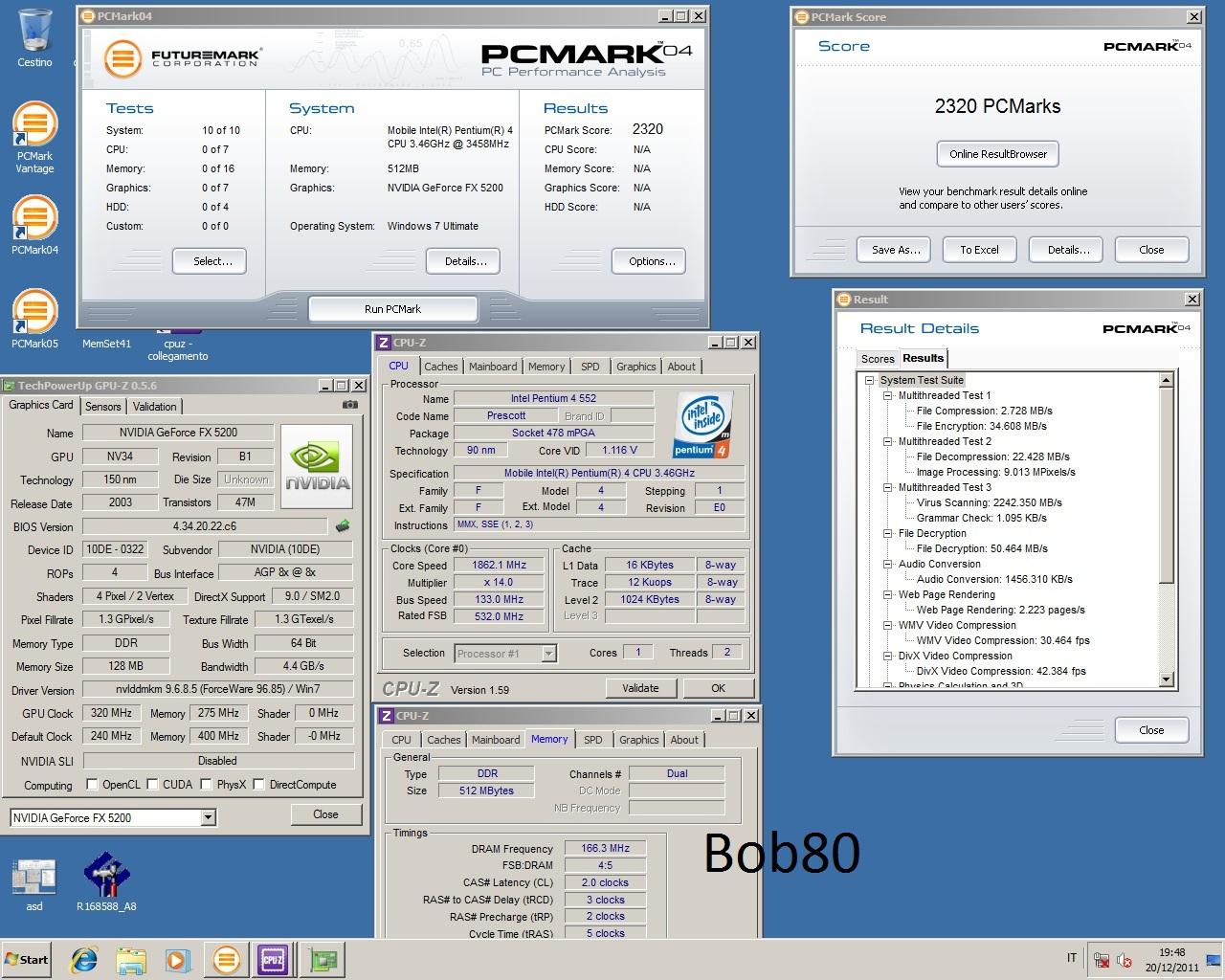Open the asd desktop file icon
The width and height of the screenshot is (1225, 980).
tap(34, 882)
